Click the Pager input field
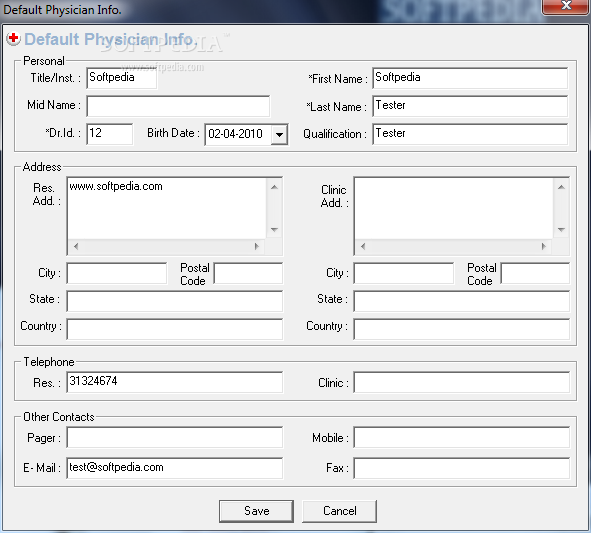Image resolution: width=591 pixels, height=533 pixels. pos(175,437)
